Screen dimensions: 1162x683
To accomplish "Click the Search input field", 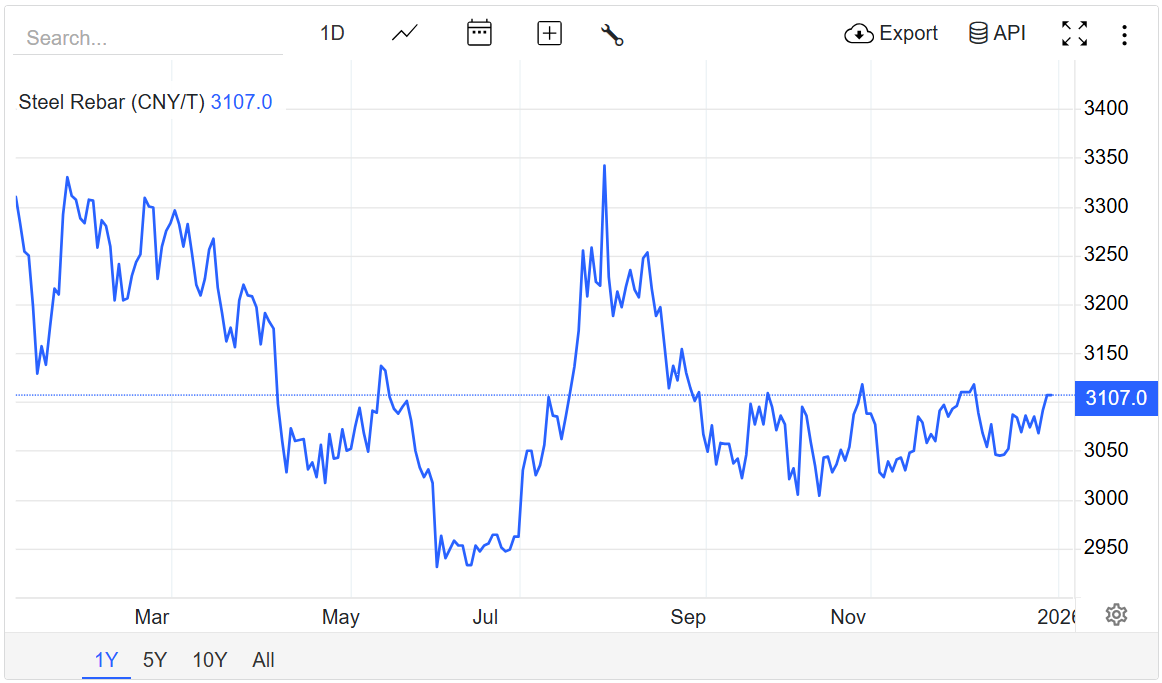I will click(147, 38).
